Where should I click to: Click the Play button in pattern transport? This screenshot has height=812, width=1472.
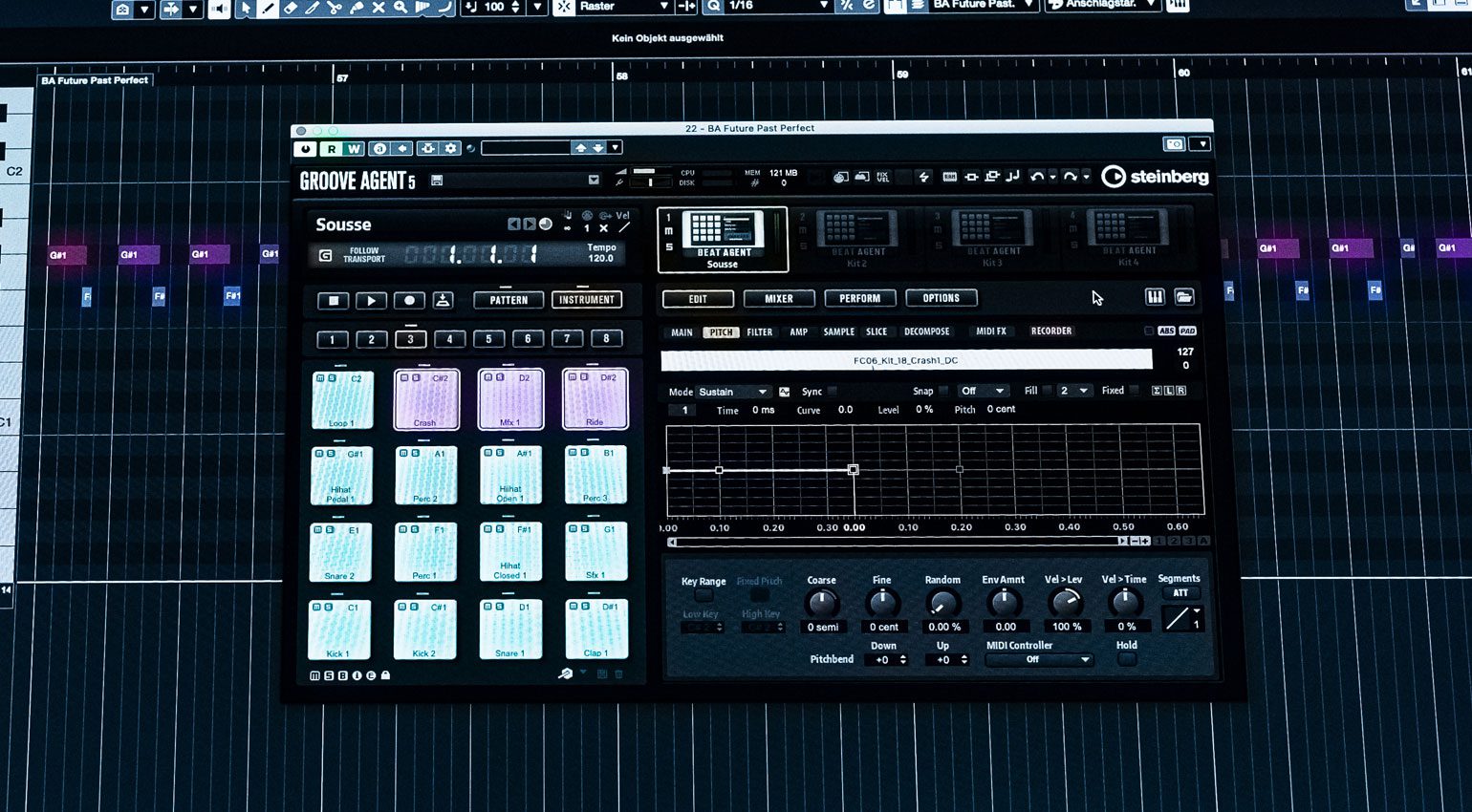pos(371,301)
